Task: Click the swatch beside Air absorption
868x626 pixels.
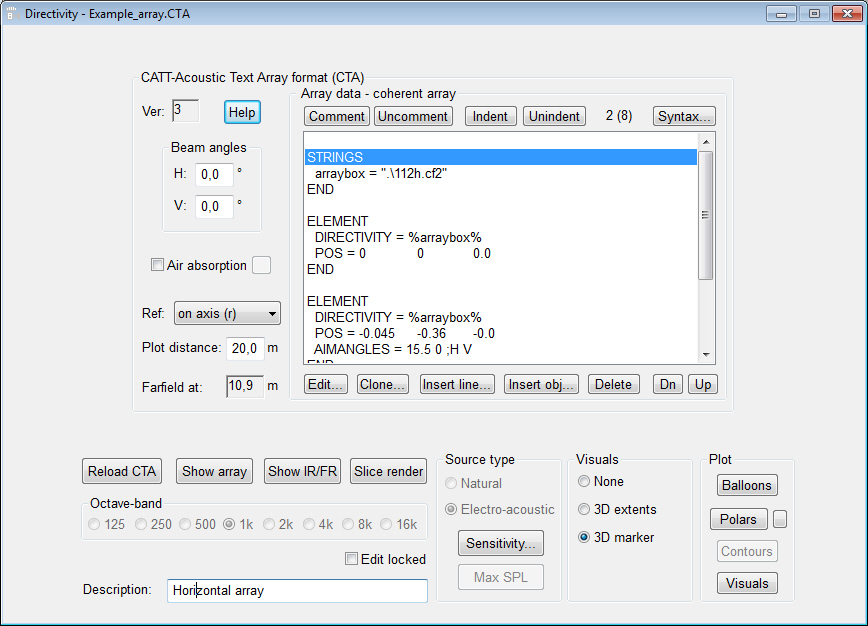Action: click(261, 265)
